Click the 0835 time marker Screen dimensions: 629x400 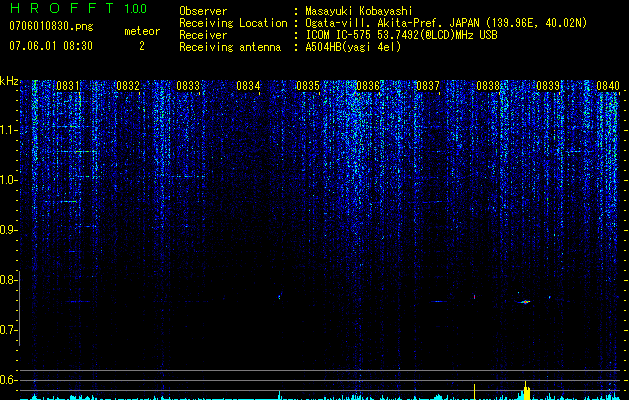click(308, 85)
